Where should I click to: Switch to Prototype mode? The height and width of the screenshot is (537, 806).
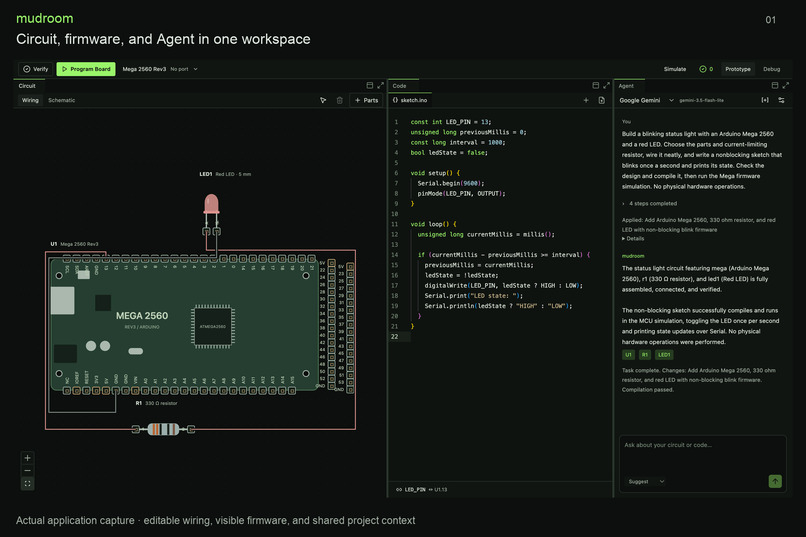pos(738,69)
